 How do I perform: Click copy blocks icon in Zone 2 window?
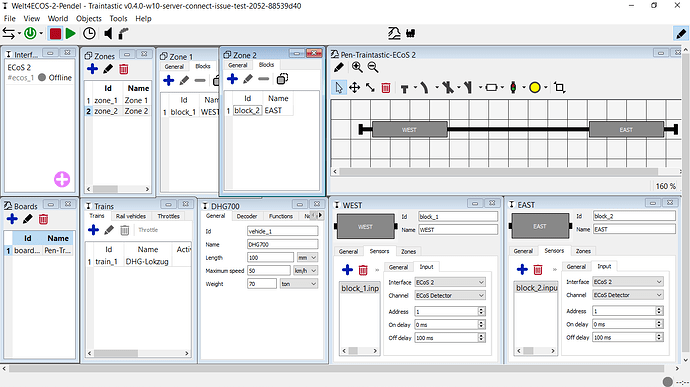(282, 79)
